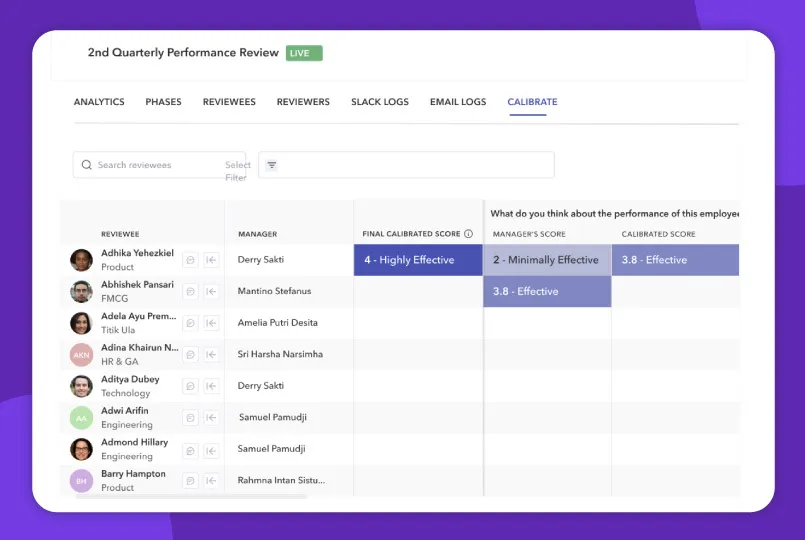Click manager 'Mantino Stefanus'
This screenshot has height=540, width=805.
(274, 291)
